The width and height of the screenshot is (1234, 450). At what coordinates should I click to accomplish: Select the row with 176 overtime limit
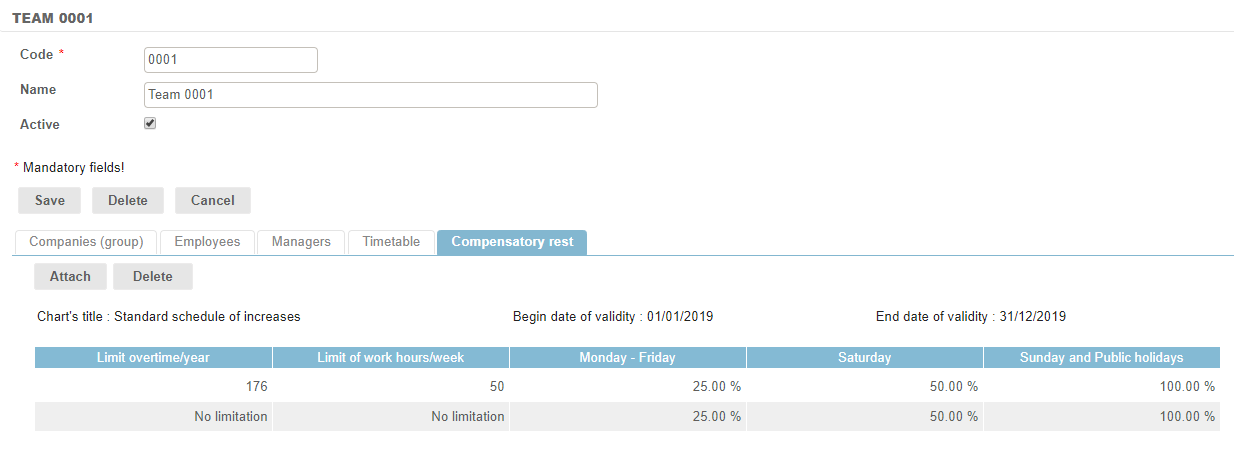point(627,386)
